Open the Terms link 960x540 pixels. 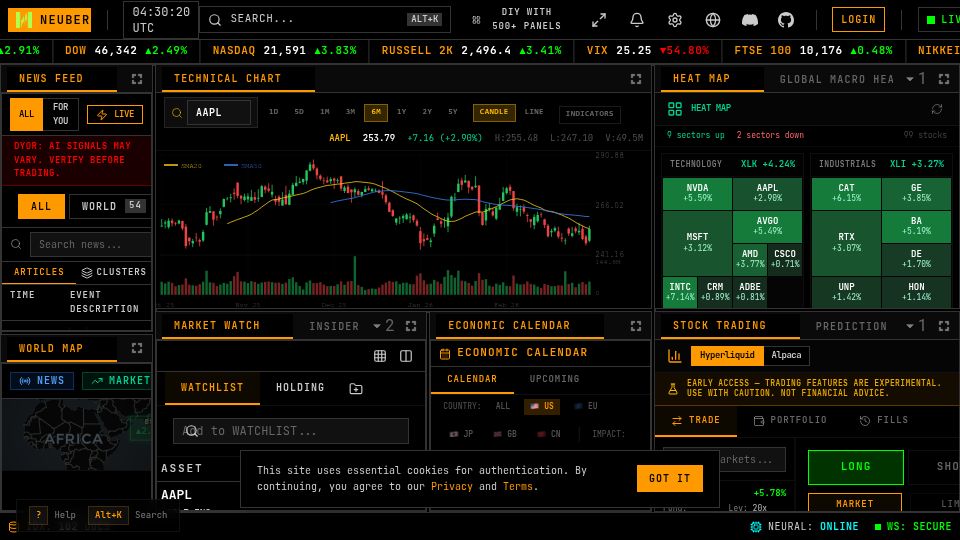point(518,487)
